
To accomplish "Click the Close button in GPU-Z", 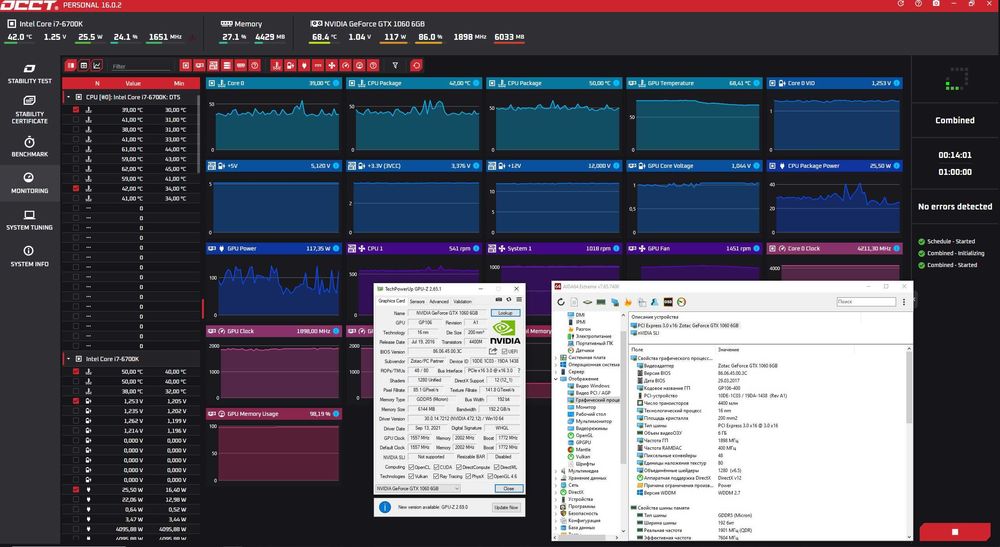I will [x=509, y=488].
